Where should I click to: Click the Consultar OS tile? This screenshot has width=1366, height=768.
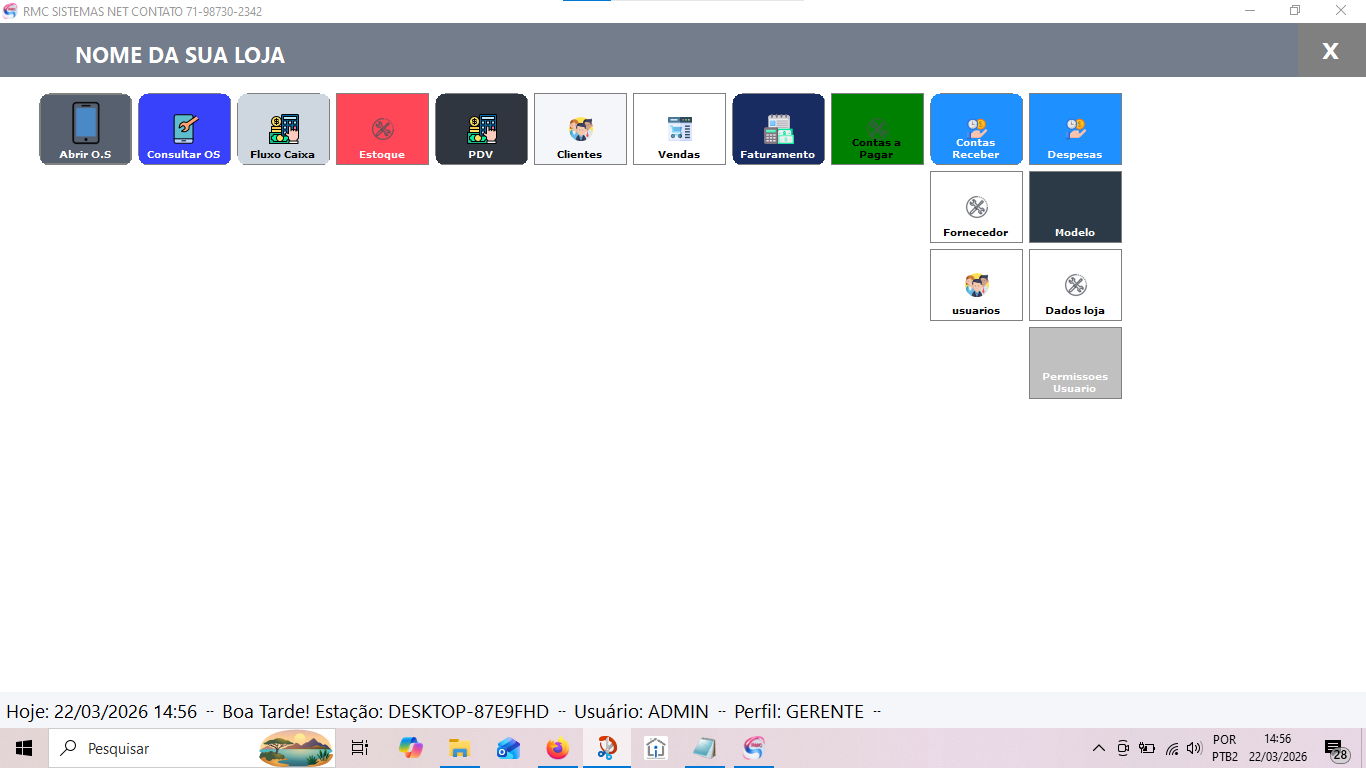[184, 129]
